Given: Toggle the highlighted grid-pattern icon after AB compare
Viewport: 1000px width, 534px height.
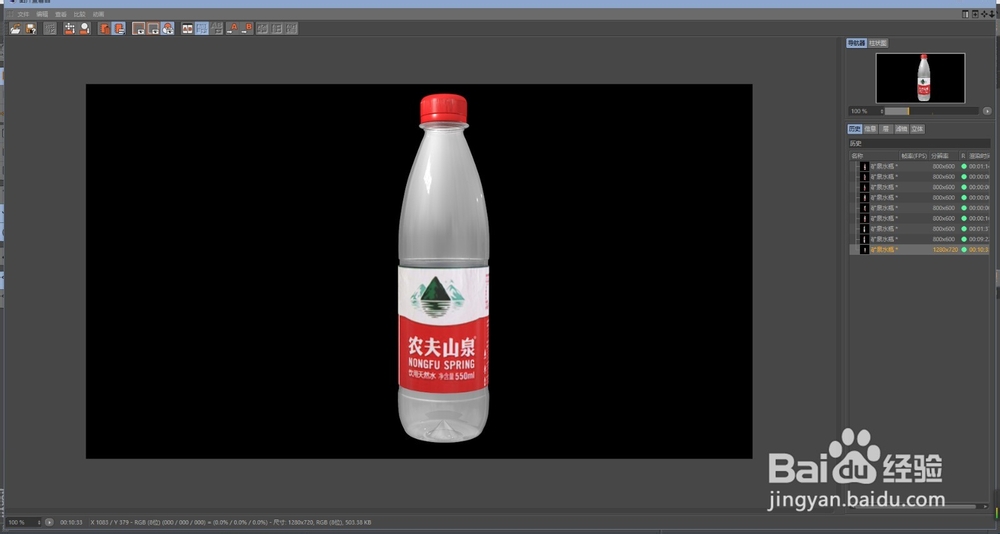Looking at the screenshot, I should click(x=202, y=28).
